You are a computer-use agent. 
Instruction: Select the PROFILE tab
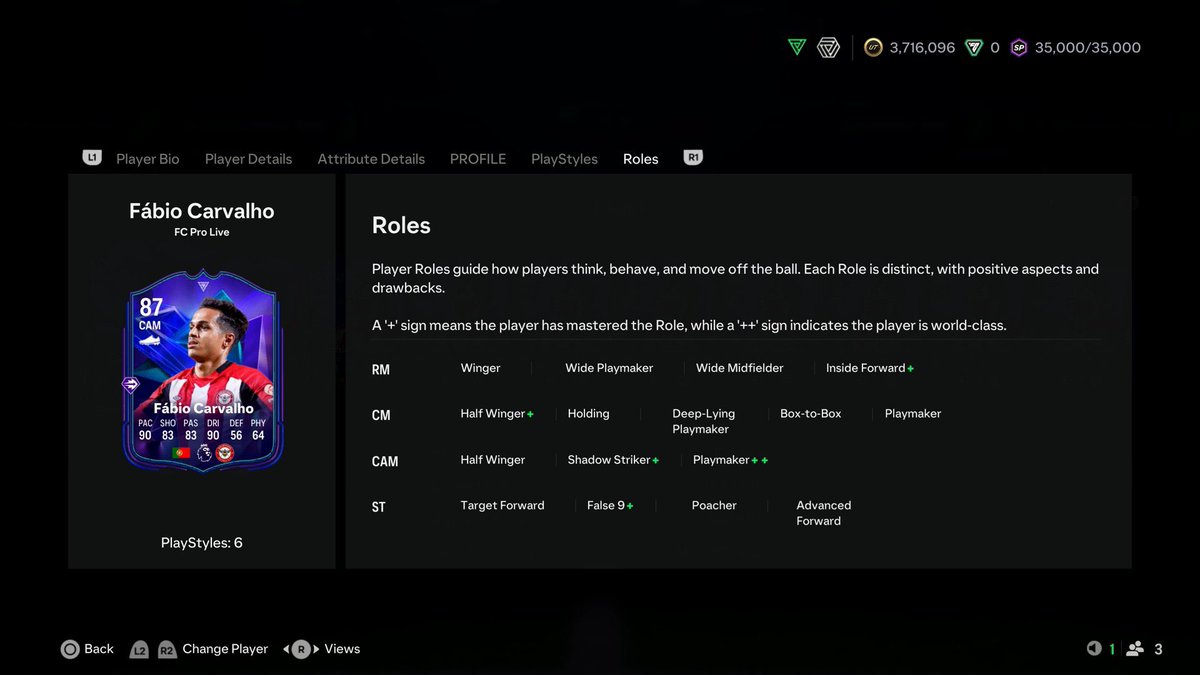coord(478,159)
